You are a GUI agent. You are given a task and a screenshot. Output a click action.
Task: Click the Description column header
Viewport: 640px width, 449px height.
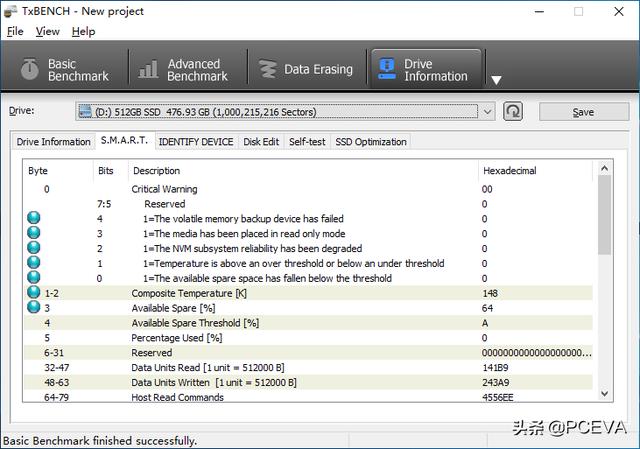tap(156, 171)
